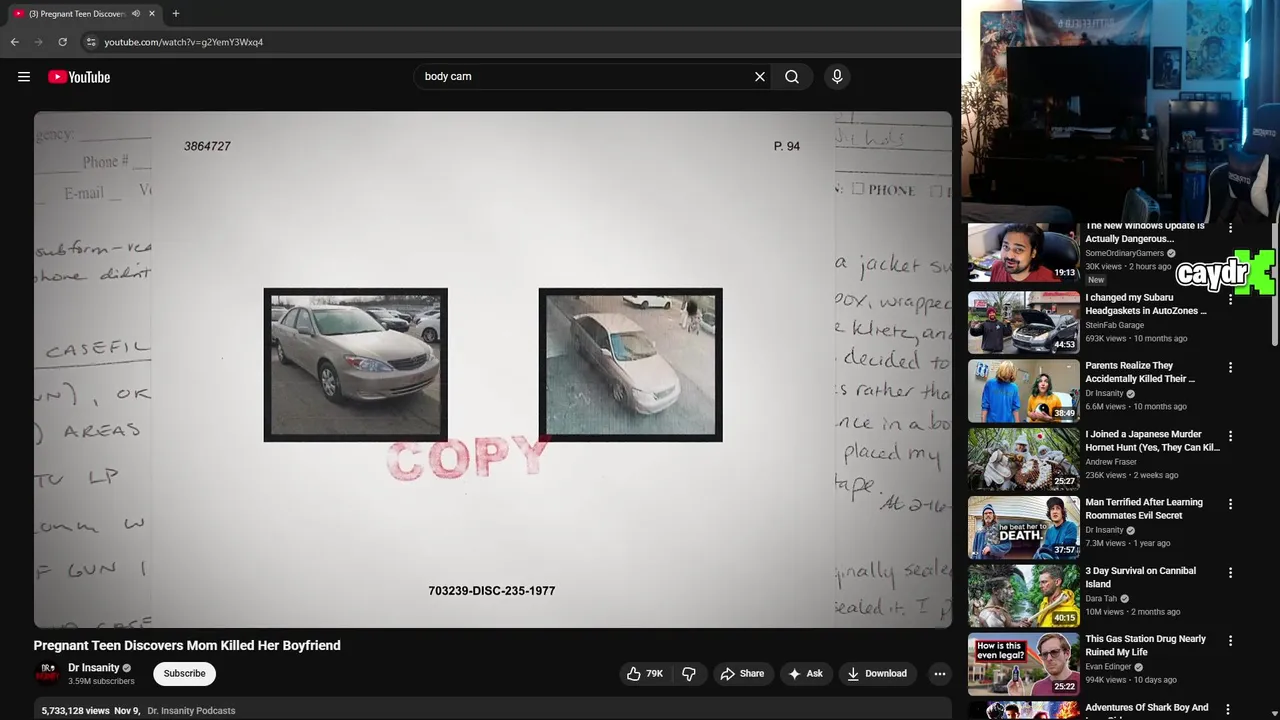Open options for 'Parents Realize They' video
Screen dimensions: 1280x720
click(x=1231, y=367)
